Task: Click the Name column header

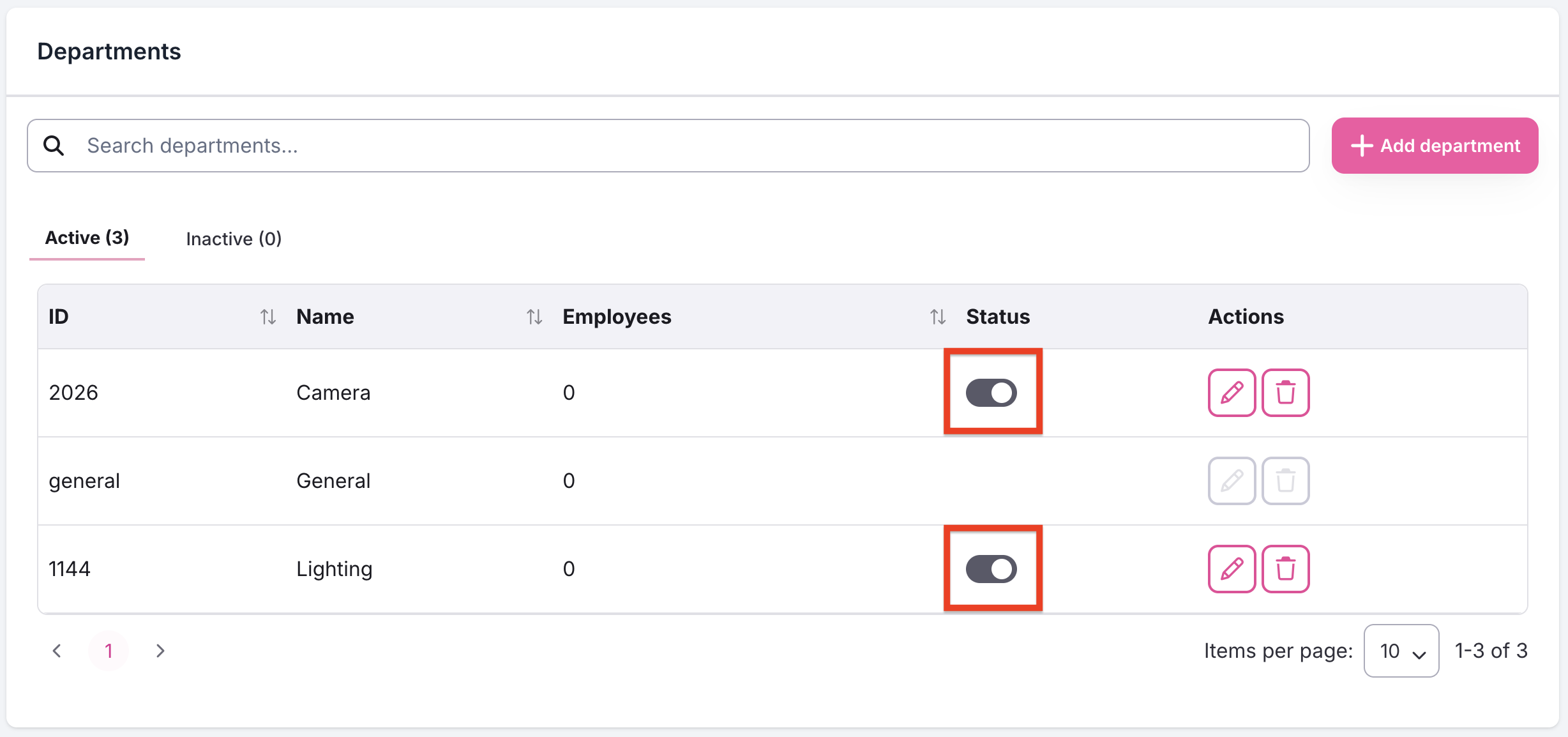Action: [325, 317]
